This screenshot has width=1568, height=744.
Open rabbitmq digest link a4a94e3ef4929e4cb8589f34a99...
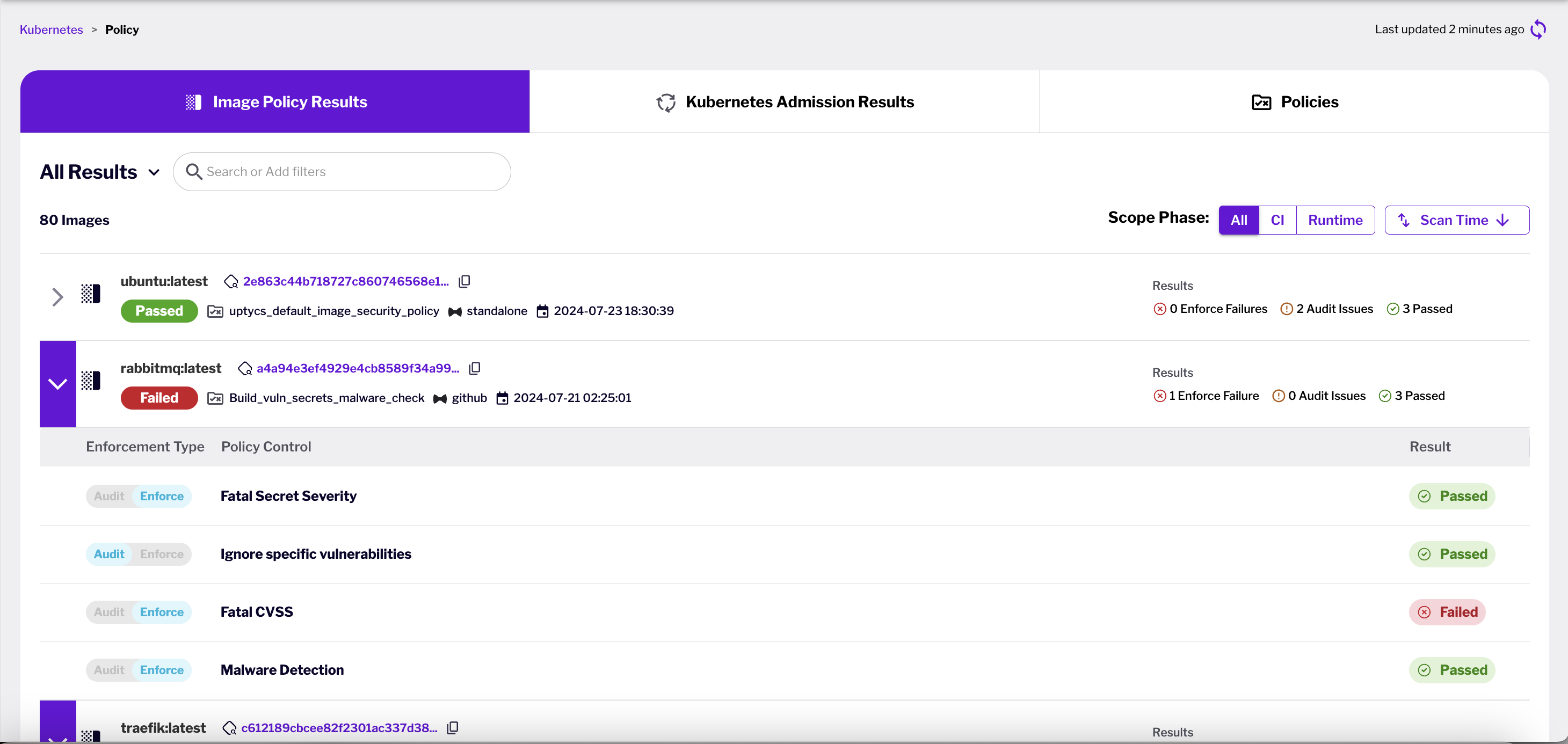[358, 368]
